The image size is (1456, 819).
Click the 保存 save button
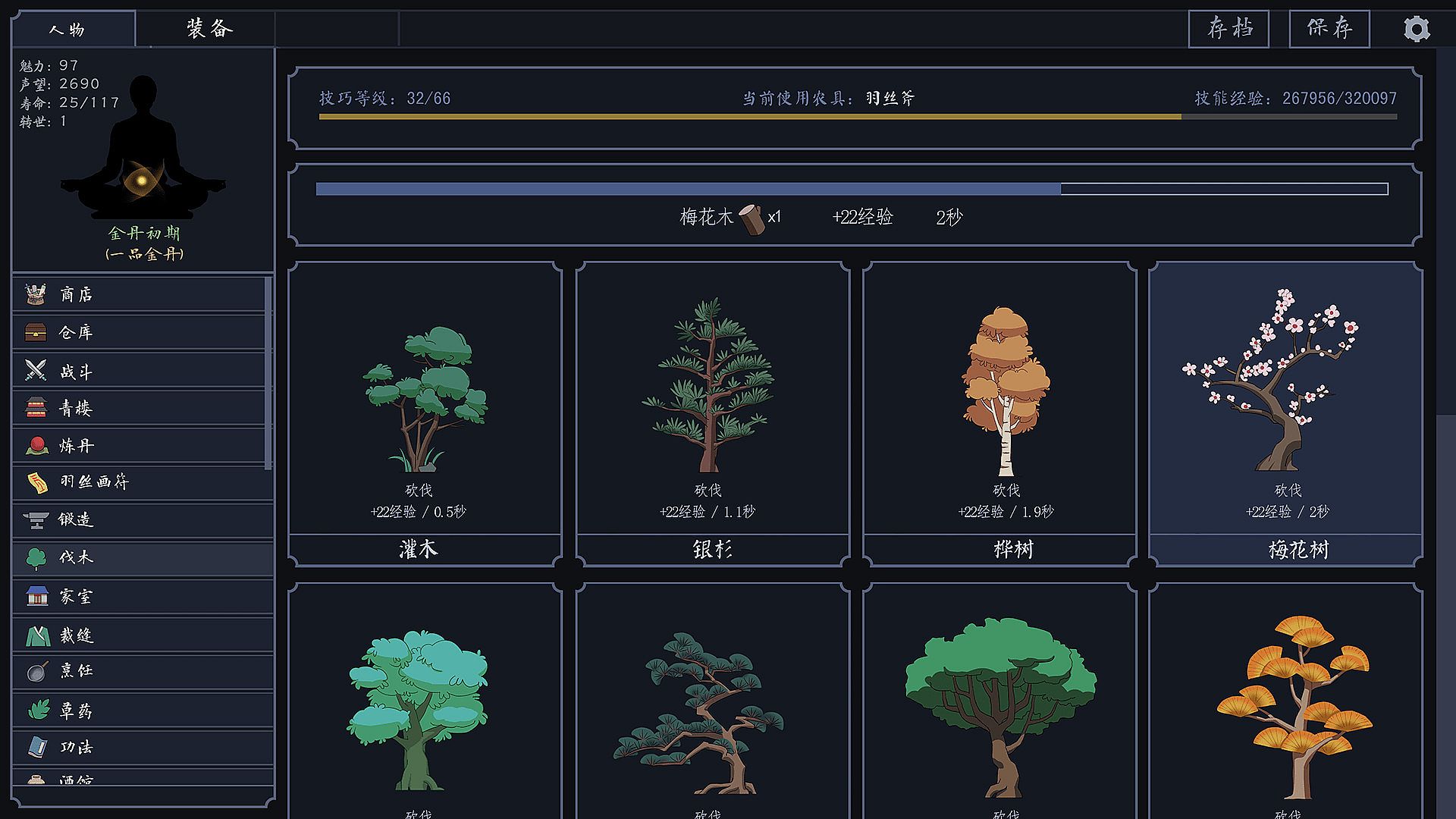pos(1329,29)
